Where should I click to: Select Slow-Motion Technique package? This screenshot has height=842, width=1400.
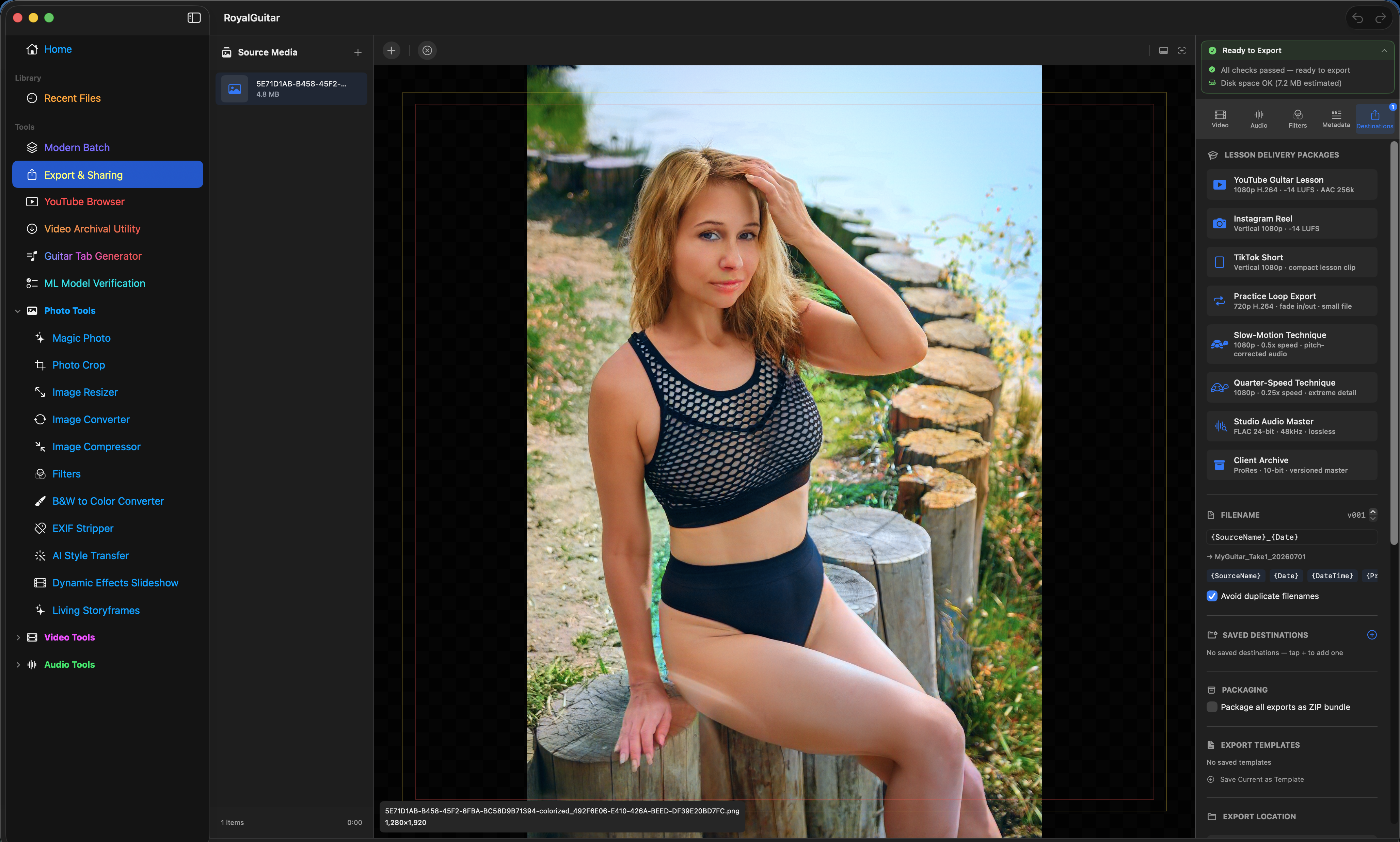(1292, 344)
